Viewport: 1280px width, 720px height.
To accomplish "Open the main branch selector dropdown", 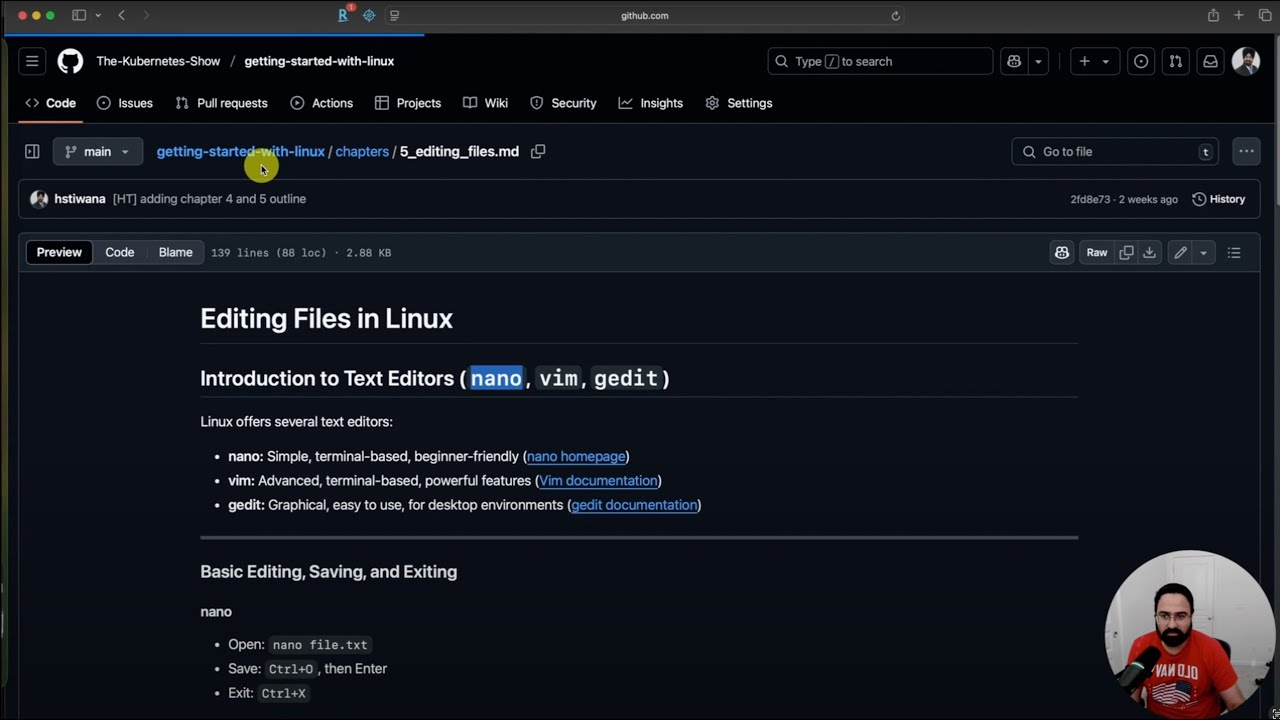I will point(97,152).
